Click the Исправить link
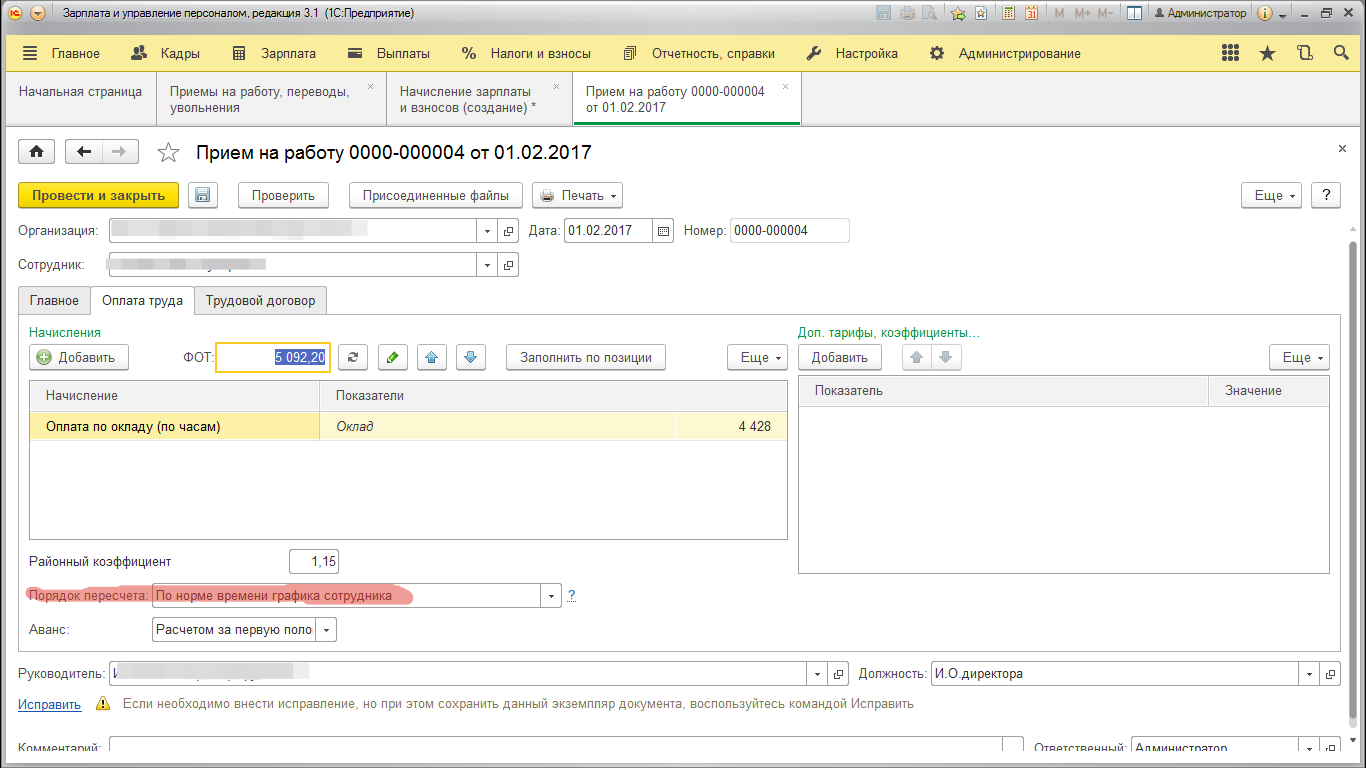 49,704
